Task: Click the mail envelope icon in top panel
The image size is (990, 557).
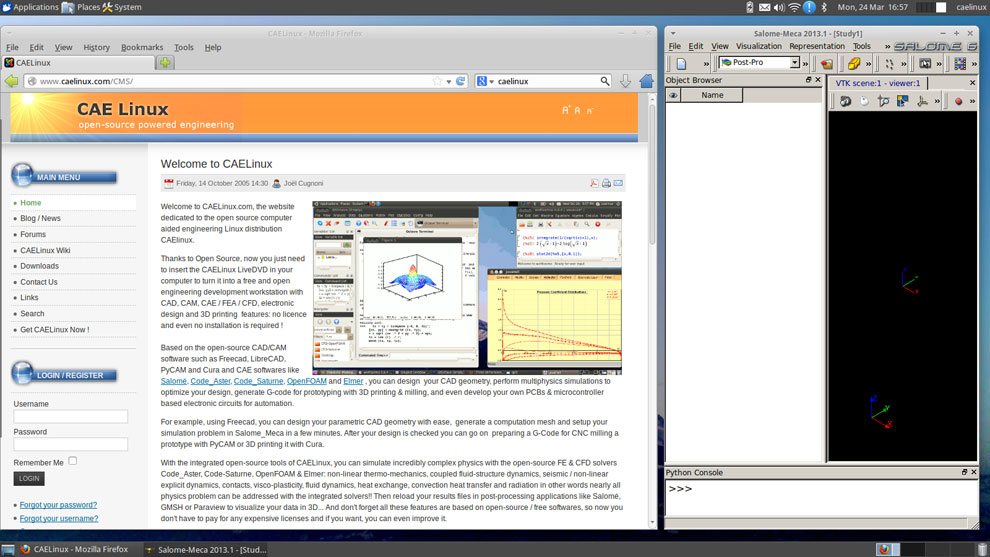Action: pyautogui.click(x=764, y=7)
